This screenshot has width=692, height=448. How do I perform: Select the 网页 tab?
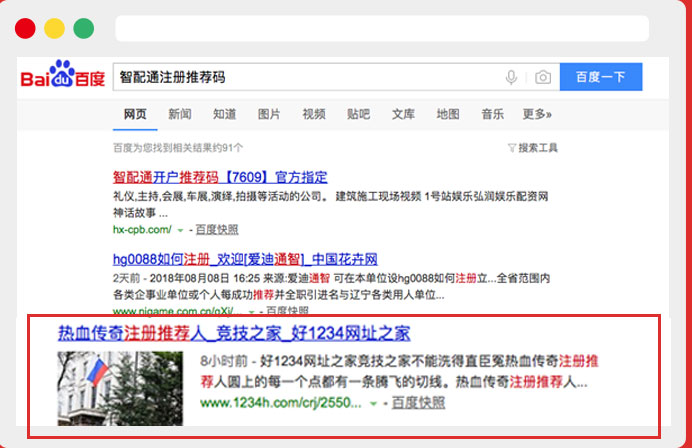[135, 114]
